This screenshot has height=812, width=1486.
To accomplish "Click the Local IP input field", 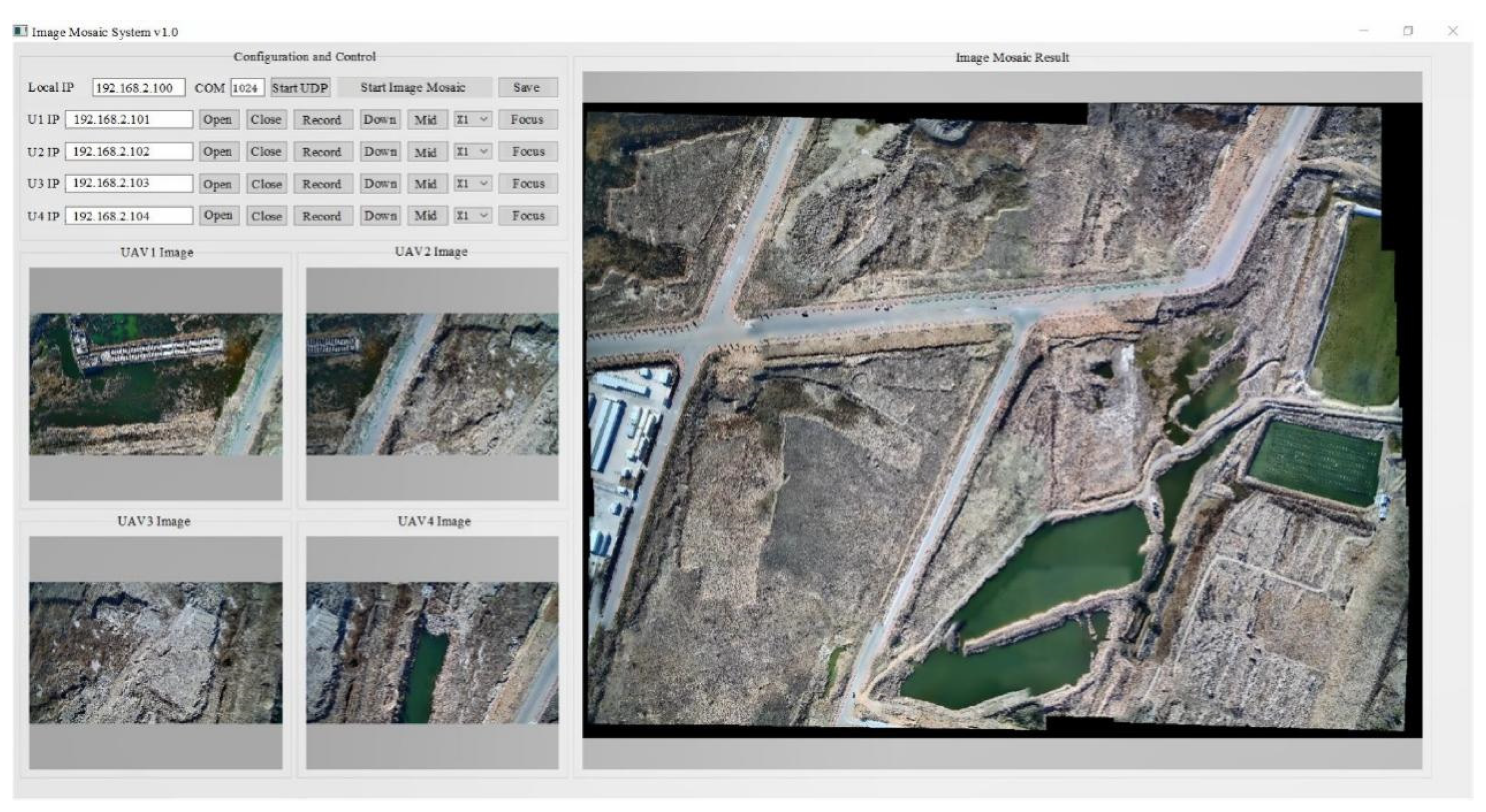I will (138, 88).
